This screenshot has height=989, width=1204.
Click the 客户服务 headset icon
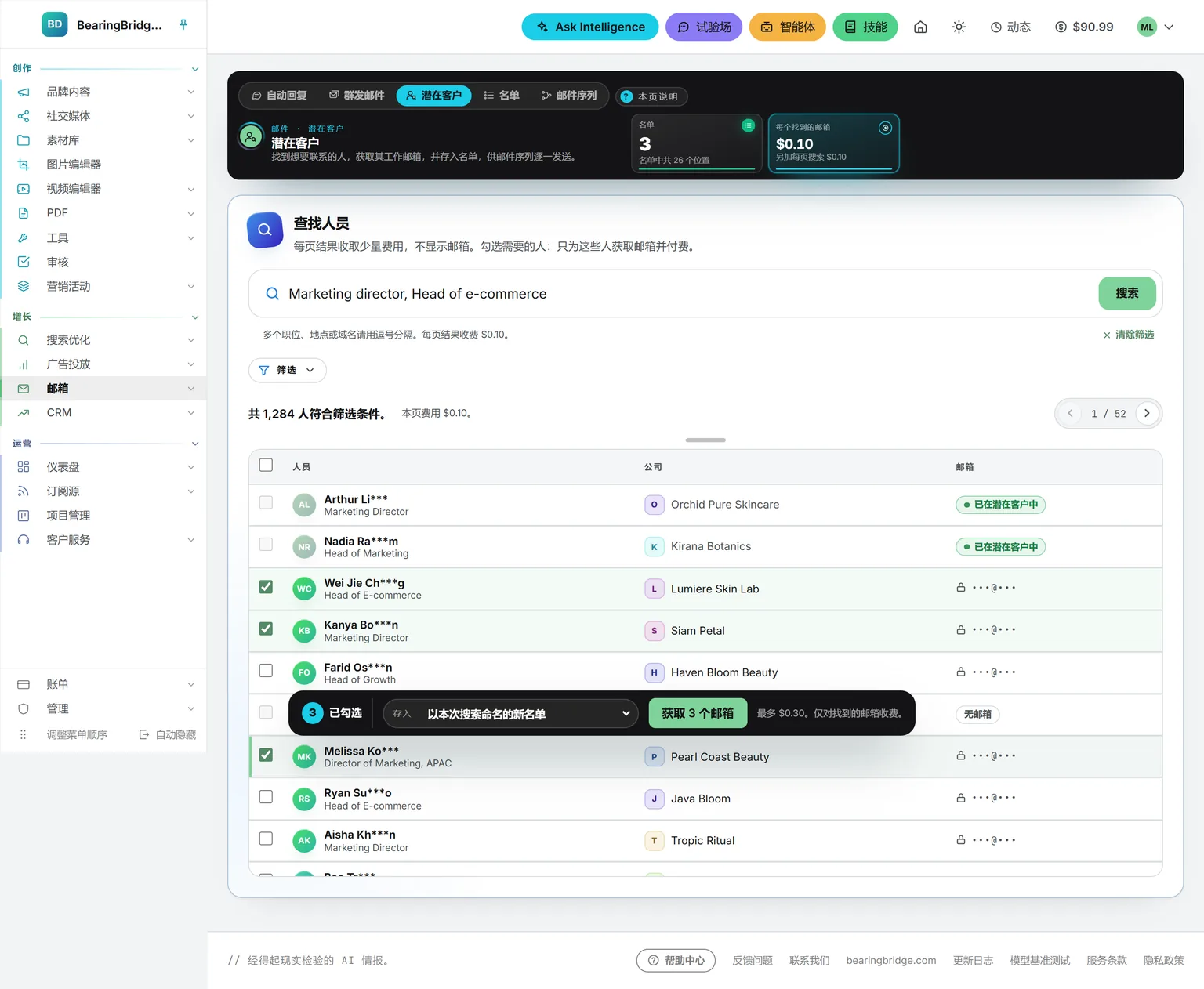pos(24,540)
